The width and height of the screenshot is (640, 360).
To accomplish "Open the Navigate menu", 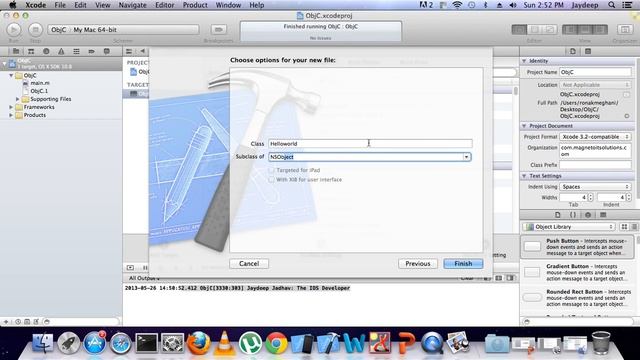I will pos(132,5).
